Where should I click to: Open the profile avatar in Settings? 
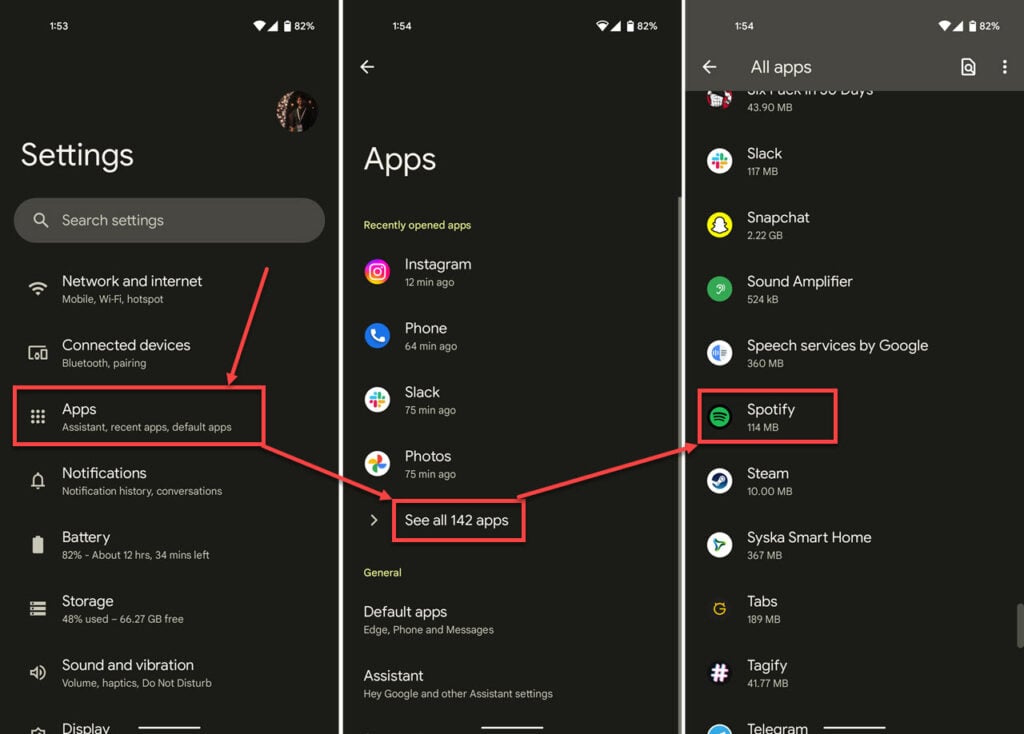(x=296, y=112)
